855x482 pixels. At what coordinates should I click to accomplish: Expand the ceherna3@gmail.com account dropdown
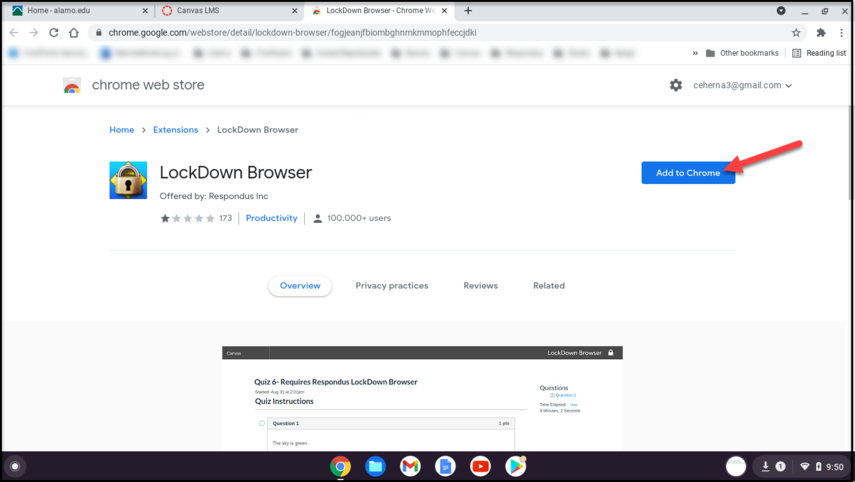coord(742,86)
